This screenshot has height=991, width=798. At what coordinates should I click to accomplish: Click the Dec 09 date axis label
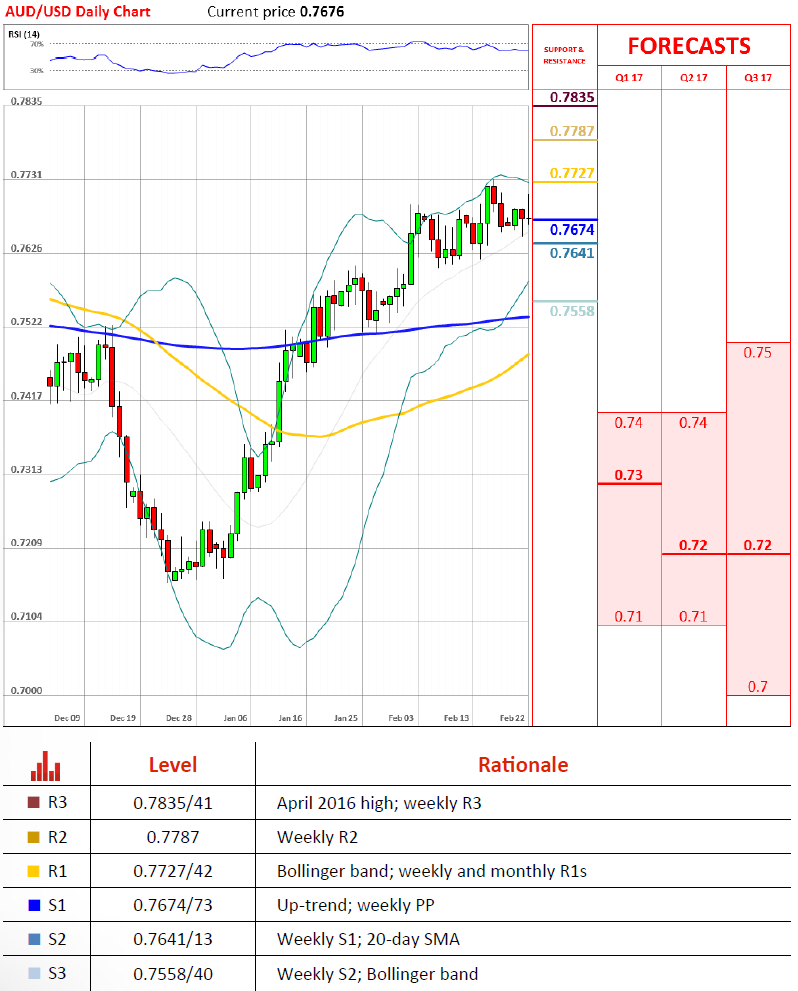click(67, 718)
